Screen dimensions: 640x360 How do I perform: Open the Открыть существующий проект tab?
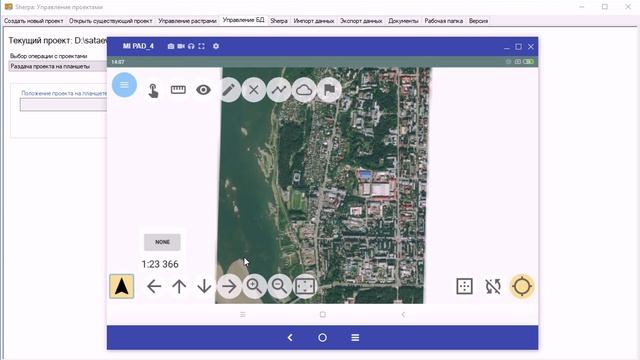(110, 21)
